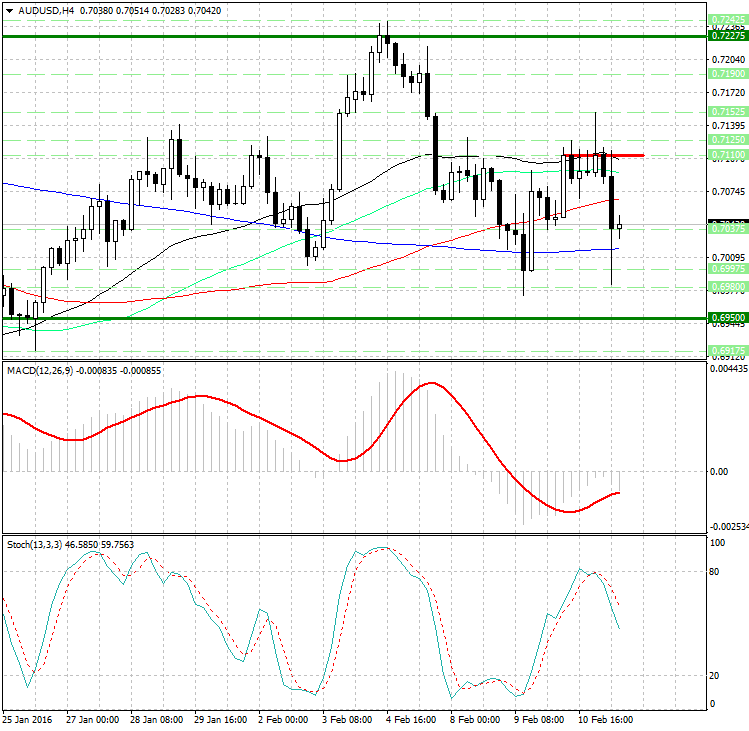Click the 25 Jan 2016 date label
Screen dimensions: 749x731
click(x=27, y=718)
